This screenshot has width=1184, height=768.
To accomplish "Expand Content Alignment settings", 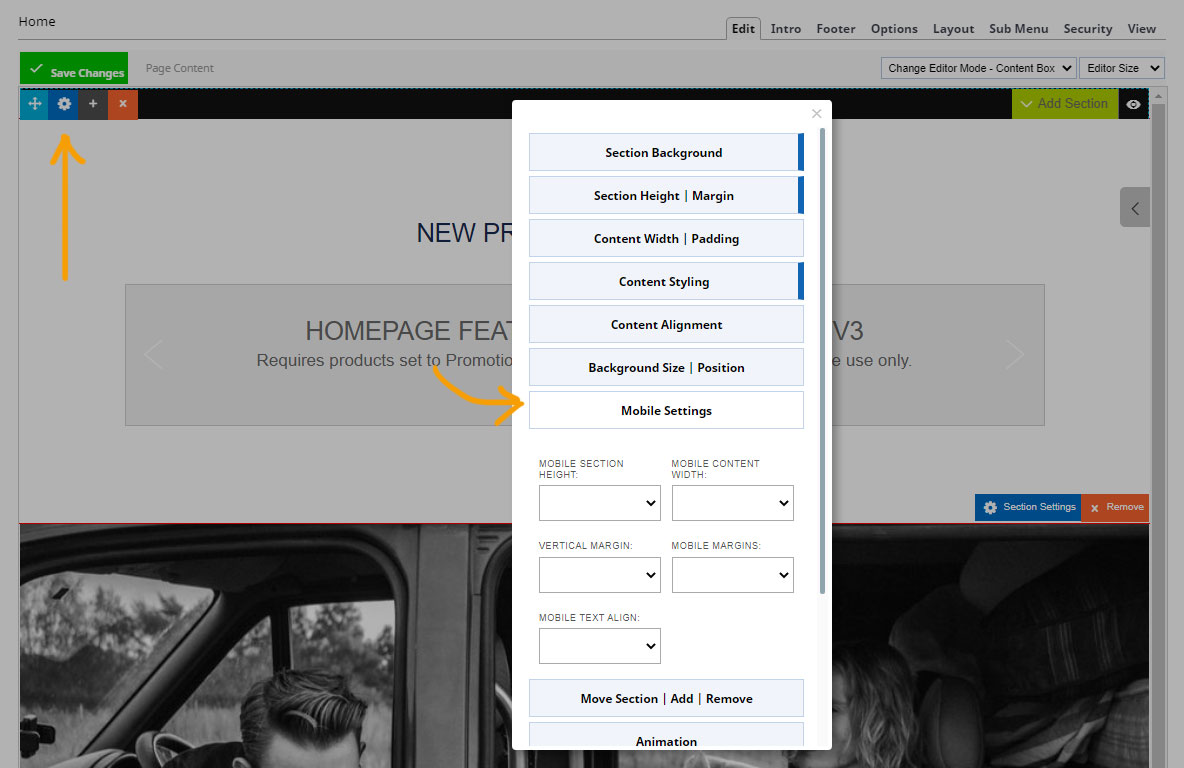I will point(666,325).
